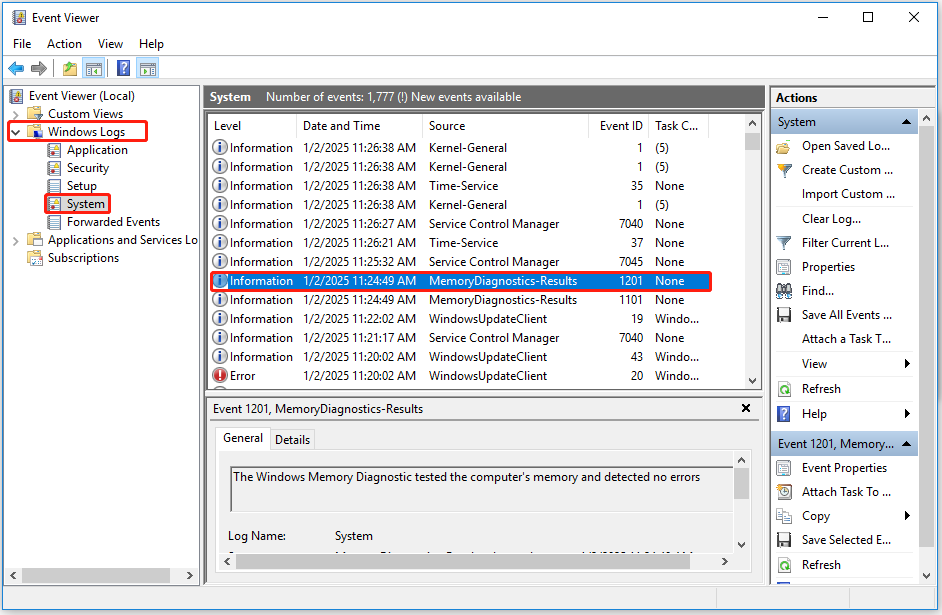Click the Copy icon under Event 1201 actions

(786, 515)
